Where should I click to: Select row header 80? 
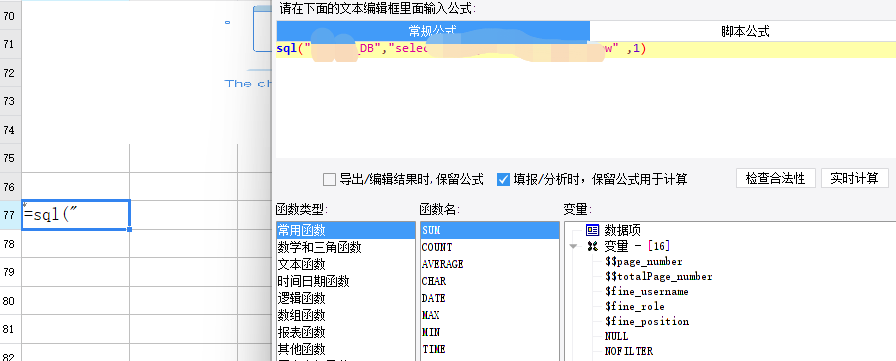click(10, 301)
